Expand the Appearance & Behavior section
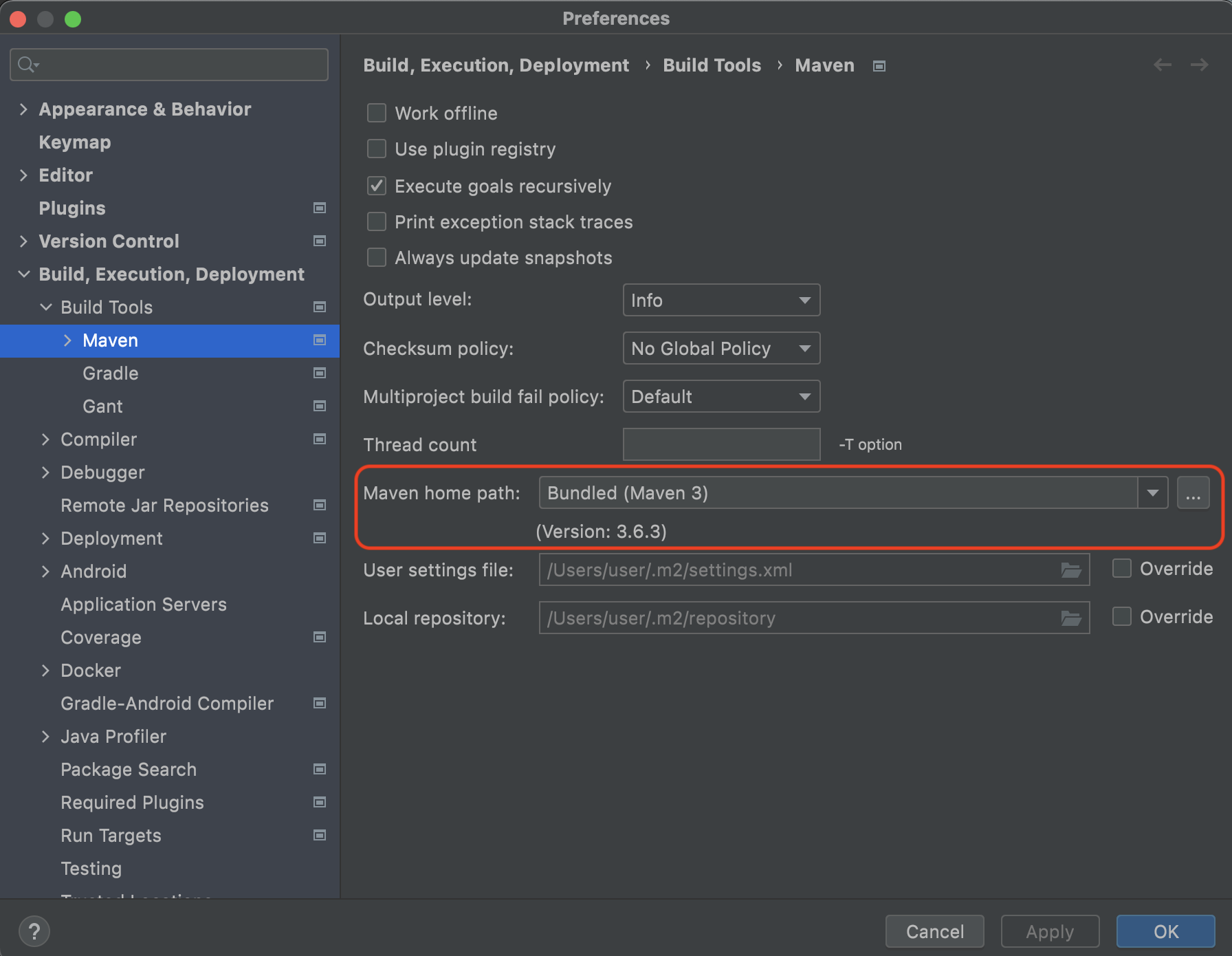 23,109
